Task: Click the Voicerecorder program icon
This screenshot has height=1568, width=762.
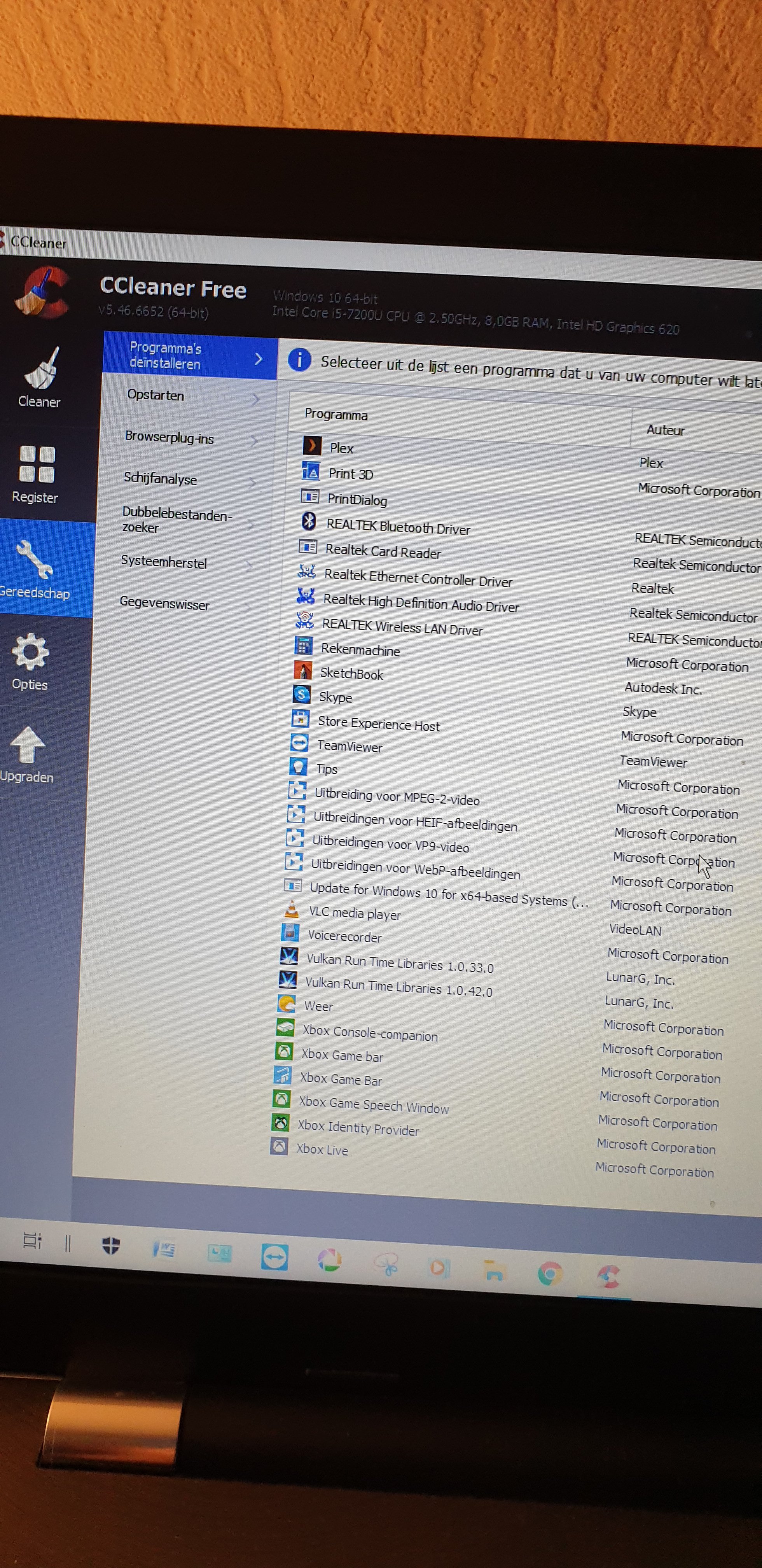Action: (290, 932)
